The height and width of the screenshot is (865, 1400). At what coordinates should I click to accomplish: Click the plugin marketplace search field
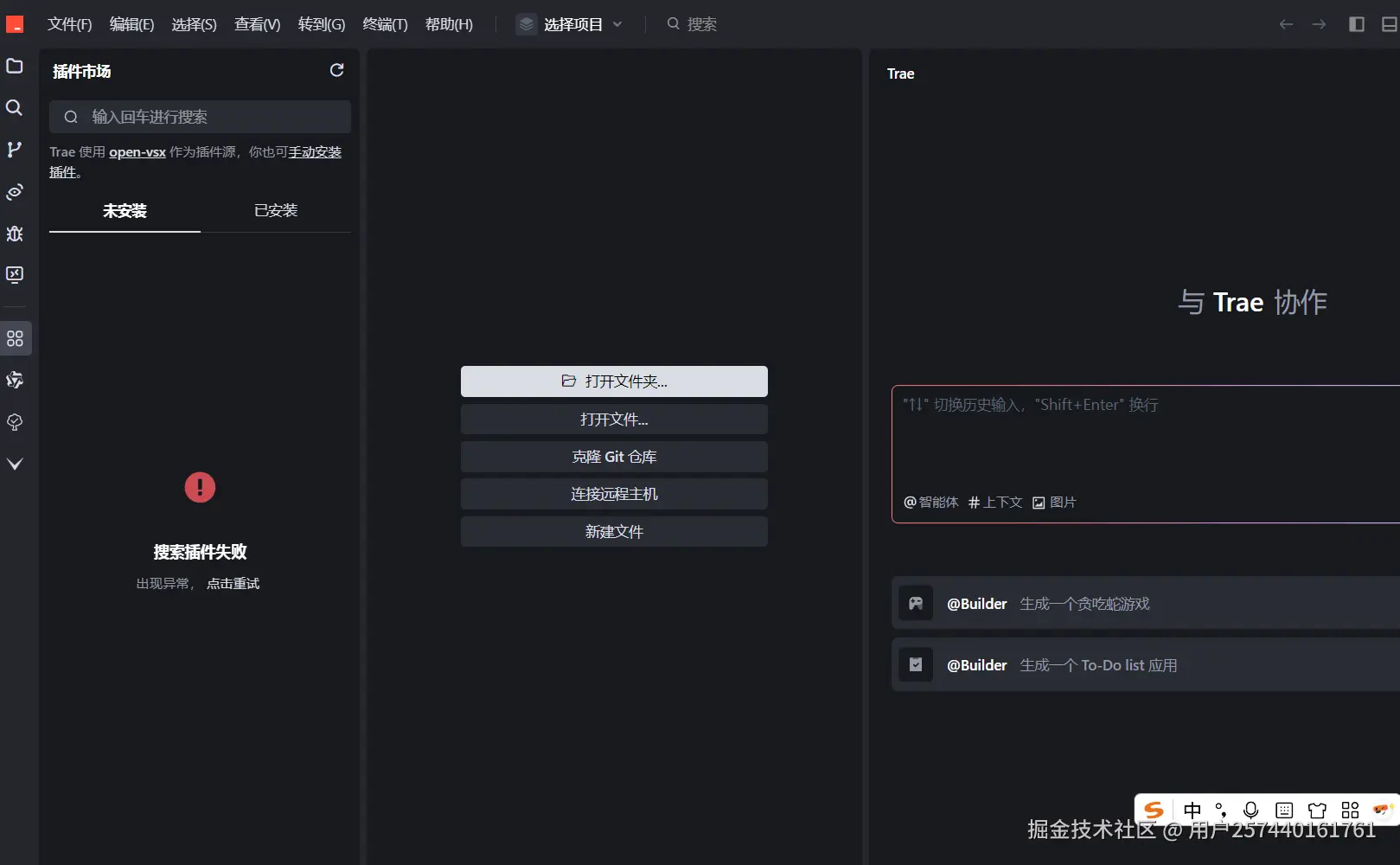coord(200,116)
